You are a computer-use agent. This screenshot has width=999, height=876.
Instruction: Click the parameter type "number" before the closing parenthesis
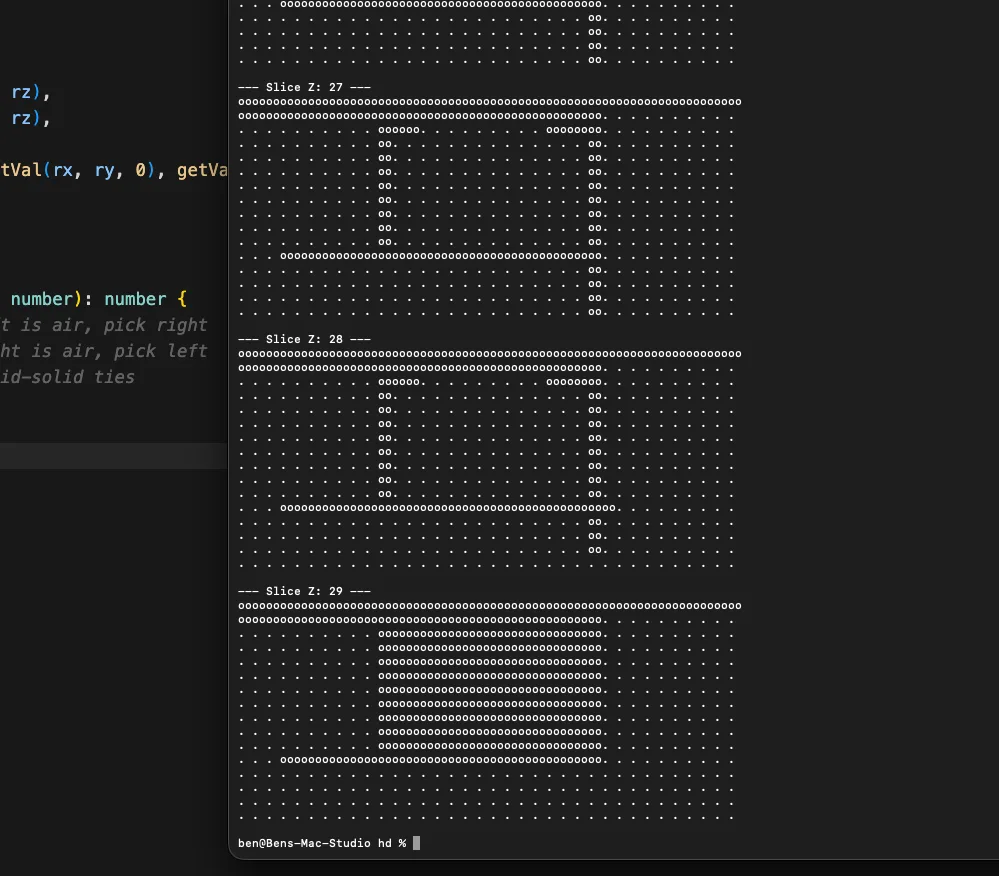[x=44, y=299]
